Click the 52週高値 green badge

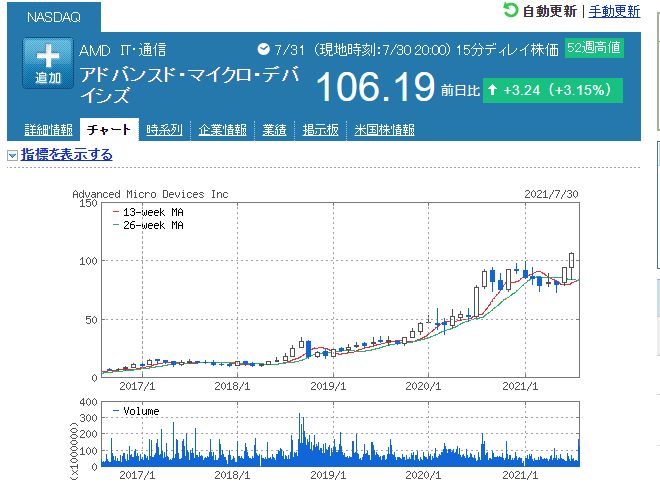point(594,48)
